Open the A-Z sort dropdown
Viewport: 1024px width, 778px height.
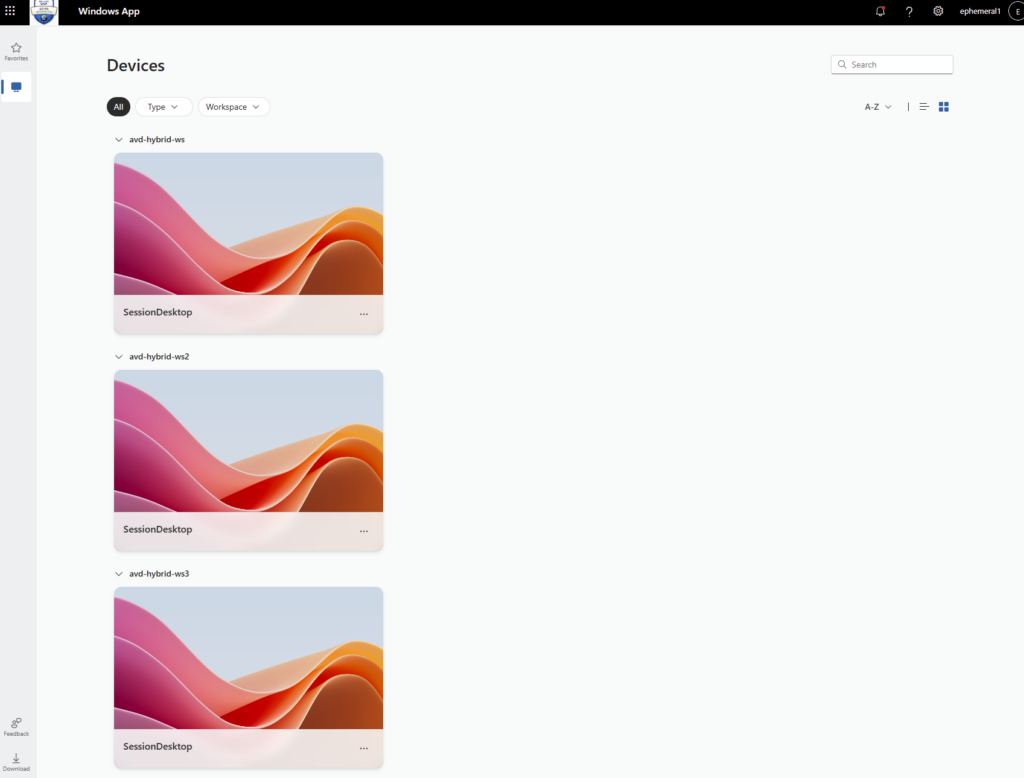[878, 106]
